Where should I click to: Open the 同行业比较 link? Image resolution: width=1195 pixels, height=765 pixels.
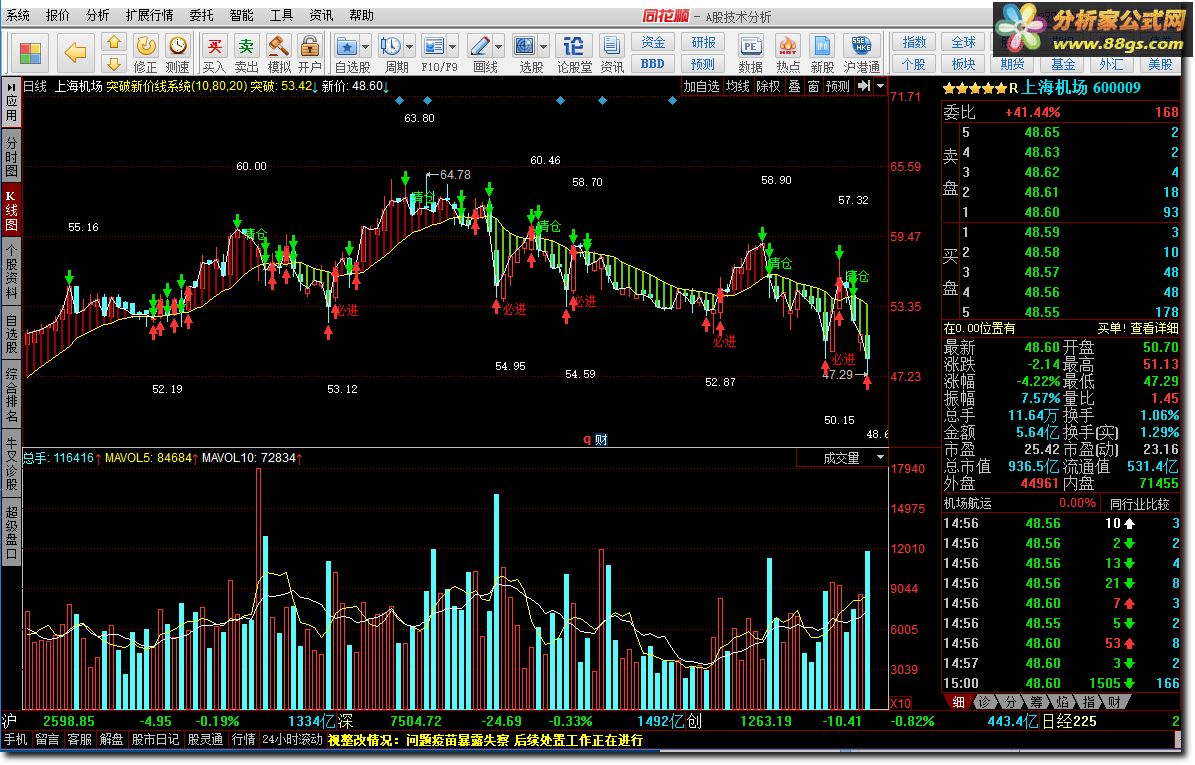point(1139,504)
